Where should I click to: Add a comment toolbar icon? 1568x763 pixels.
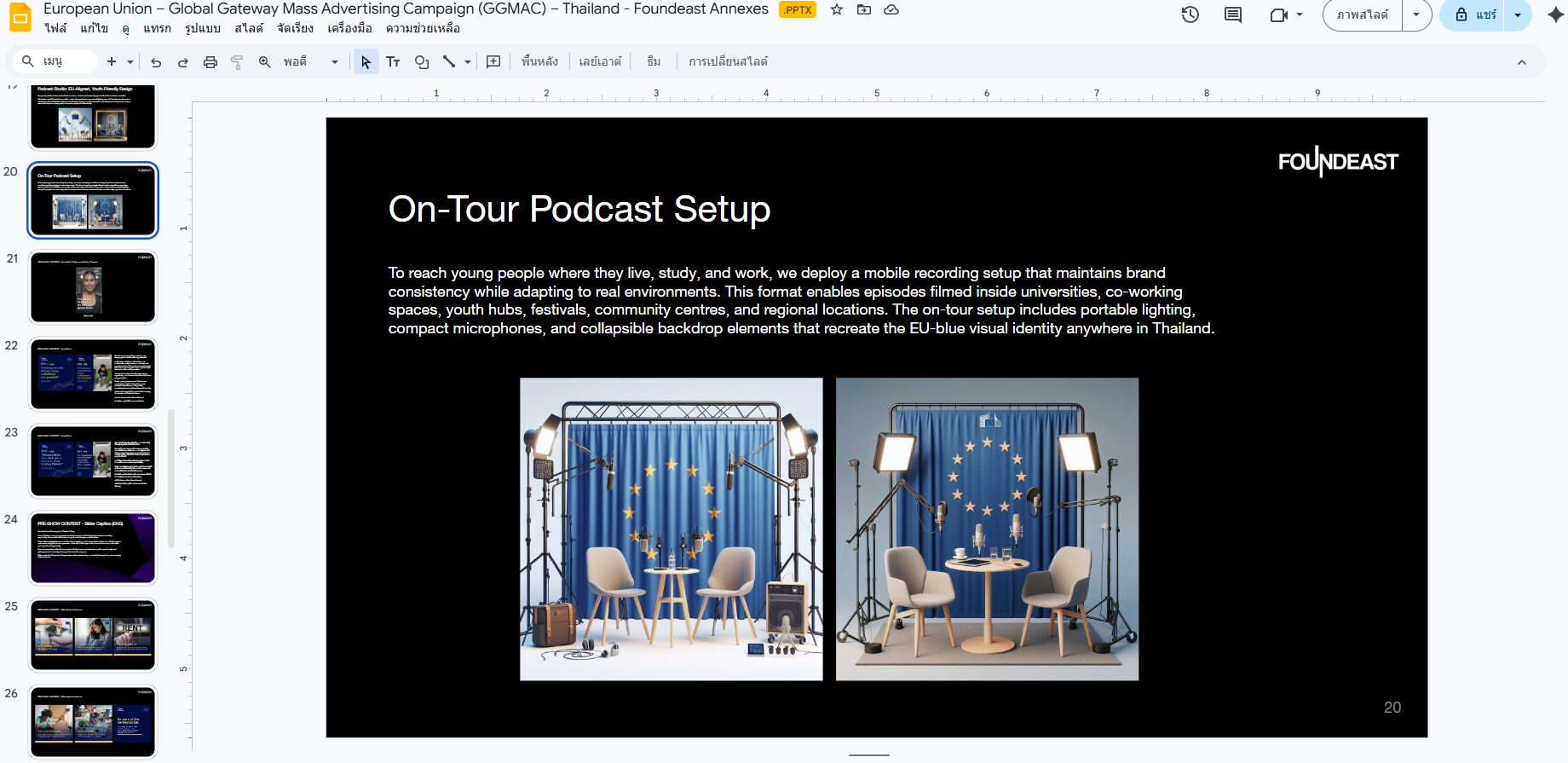[x=493, y=61]
